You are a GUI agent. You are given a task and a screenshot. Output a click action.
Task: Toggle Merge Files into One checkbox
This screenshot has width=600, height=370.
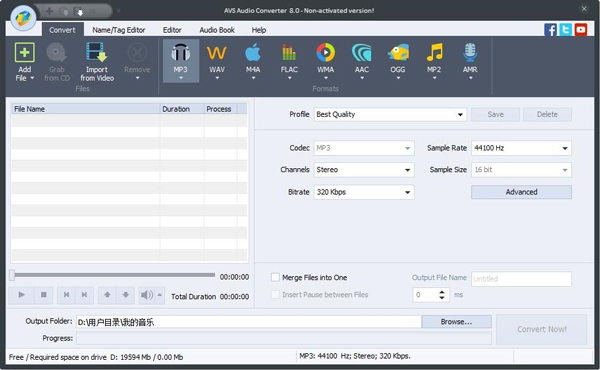click(x=275, y=277)
